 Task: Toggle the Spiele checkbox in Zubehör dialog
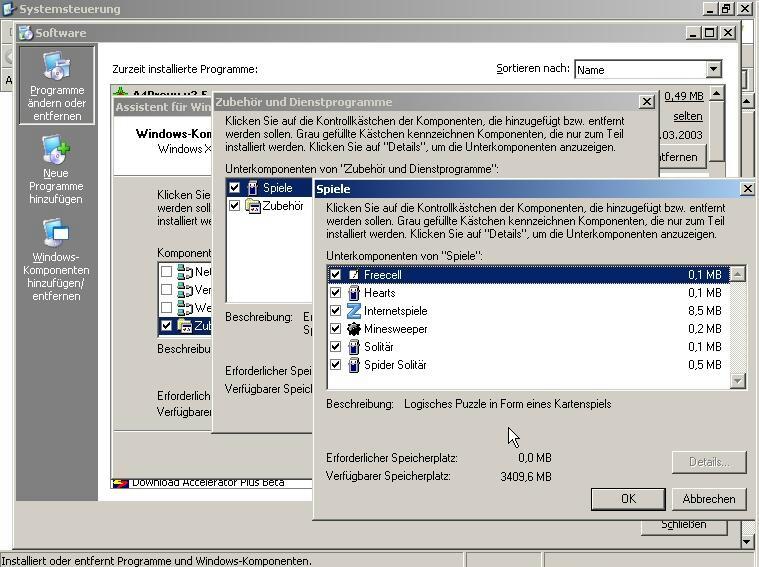click(234, 188)
